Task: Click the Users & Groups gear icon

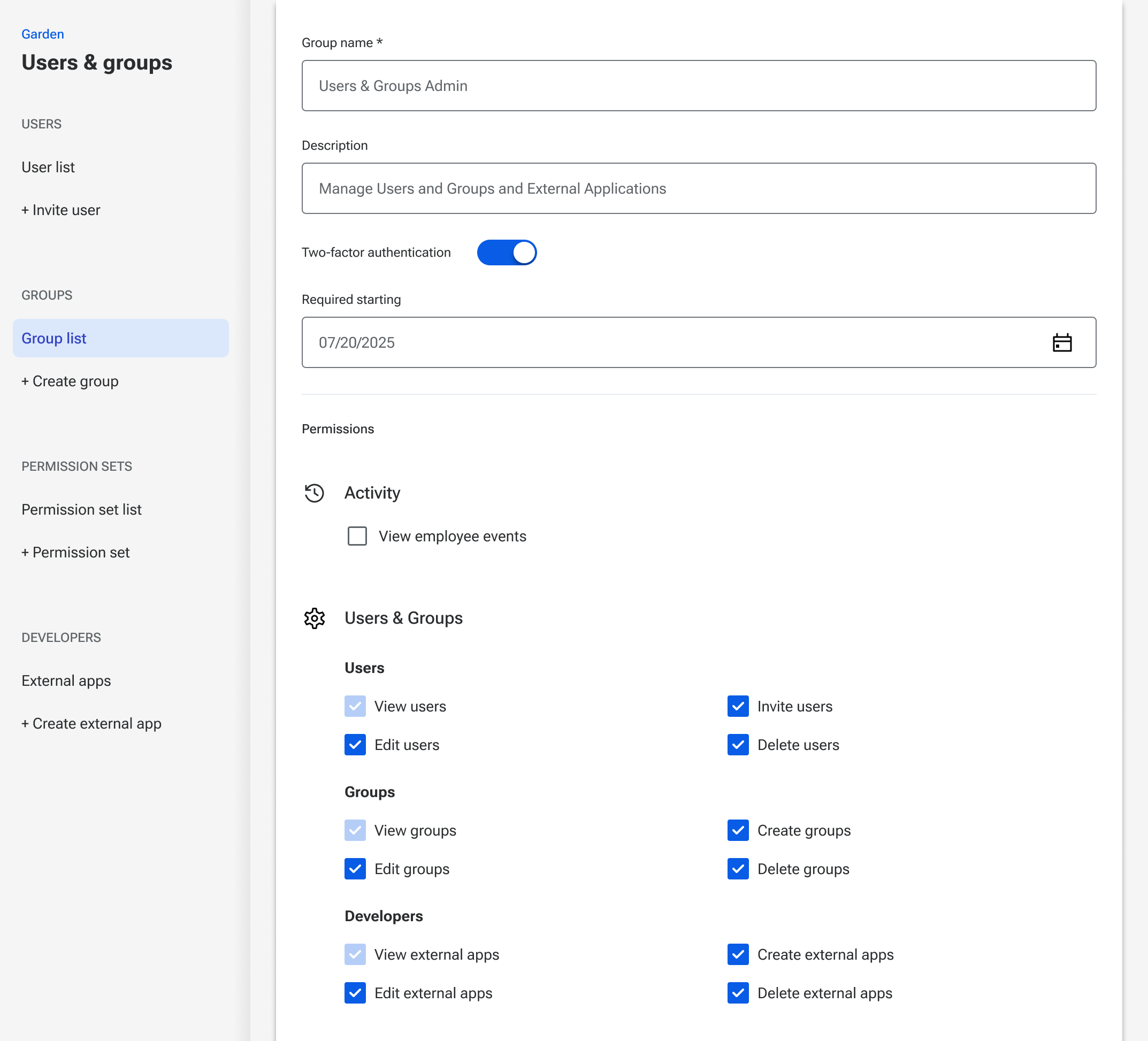Action: point(315,618)
